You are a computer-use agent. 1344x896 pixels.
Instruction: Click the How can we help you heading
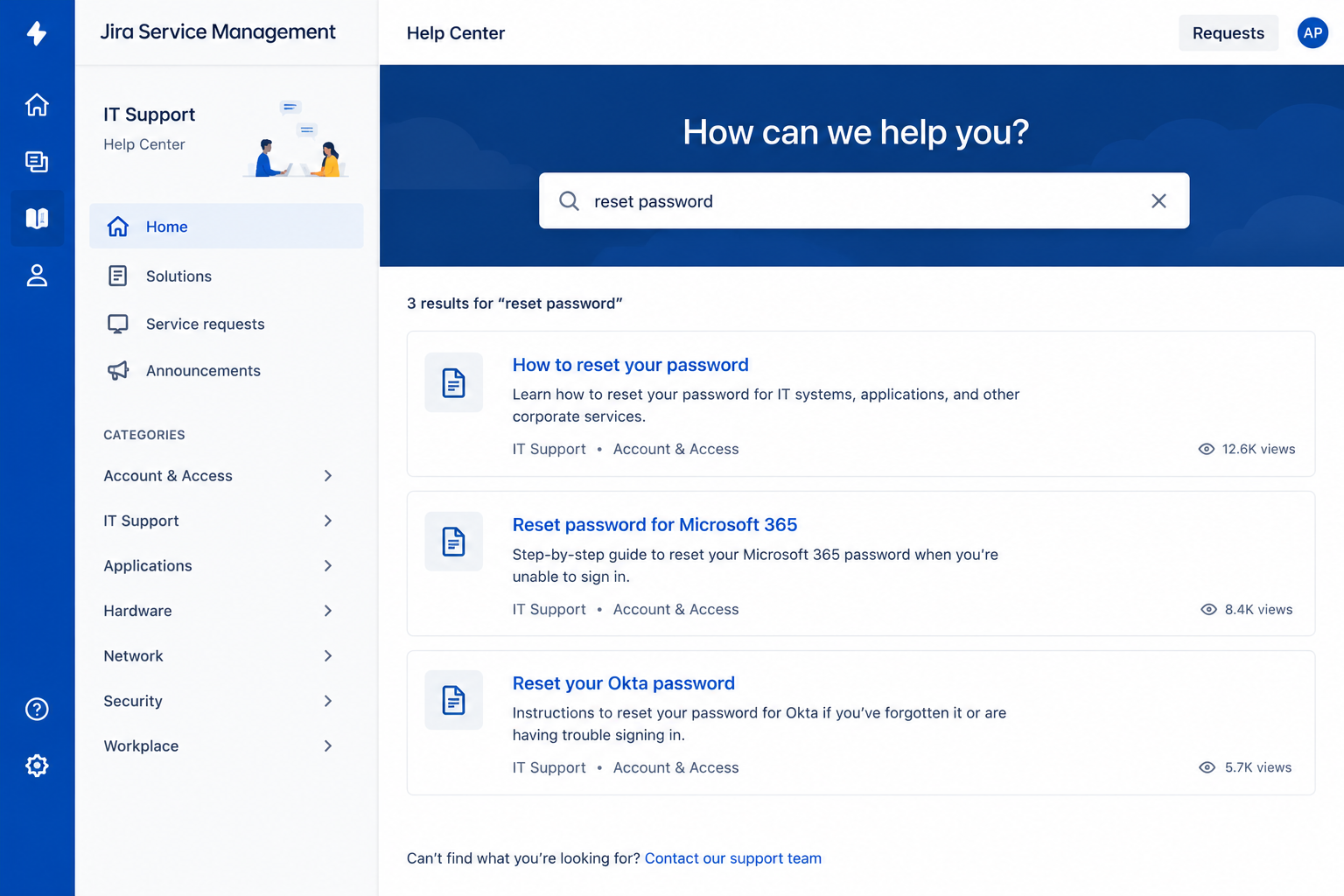pos(856,132)
